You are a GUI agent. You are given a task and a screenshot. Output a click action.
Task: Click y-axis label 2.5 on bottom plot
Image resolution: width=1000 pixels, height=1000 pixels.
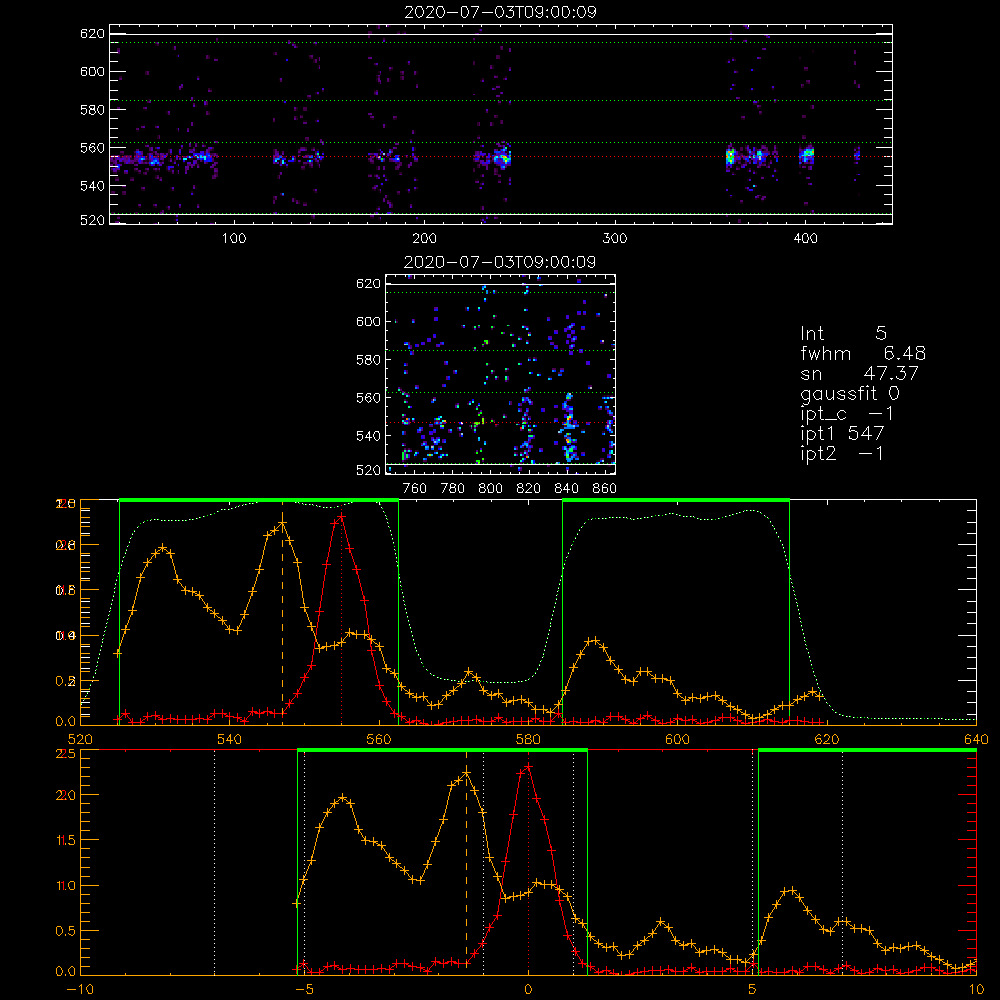66,754
